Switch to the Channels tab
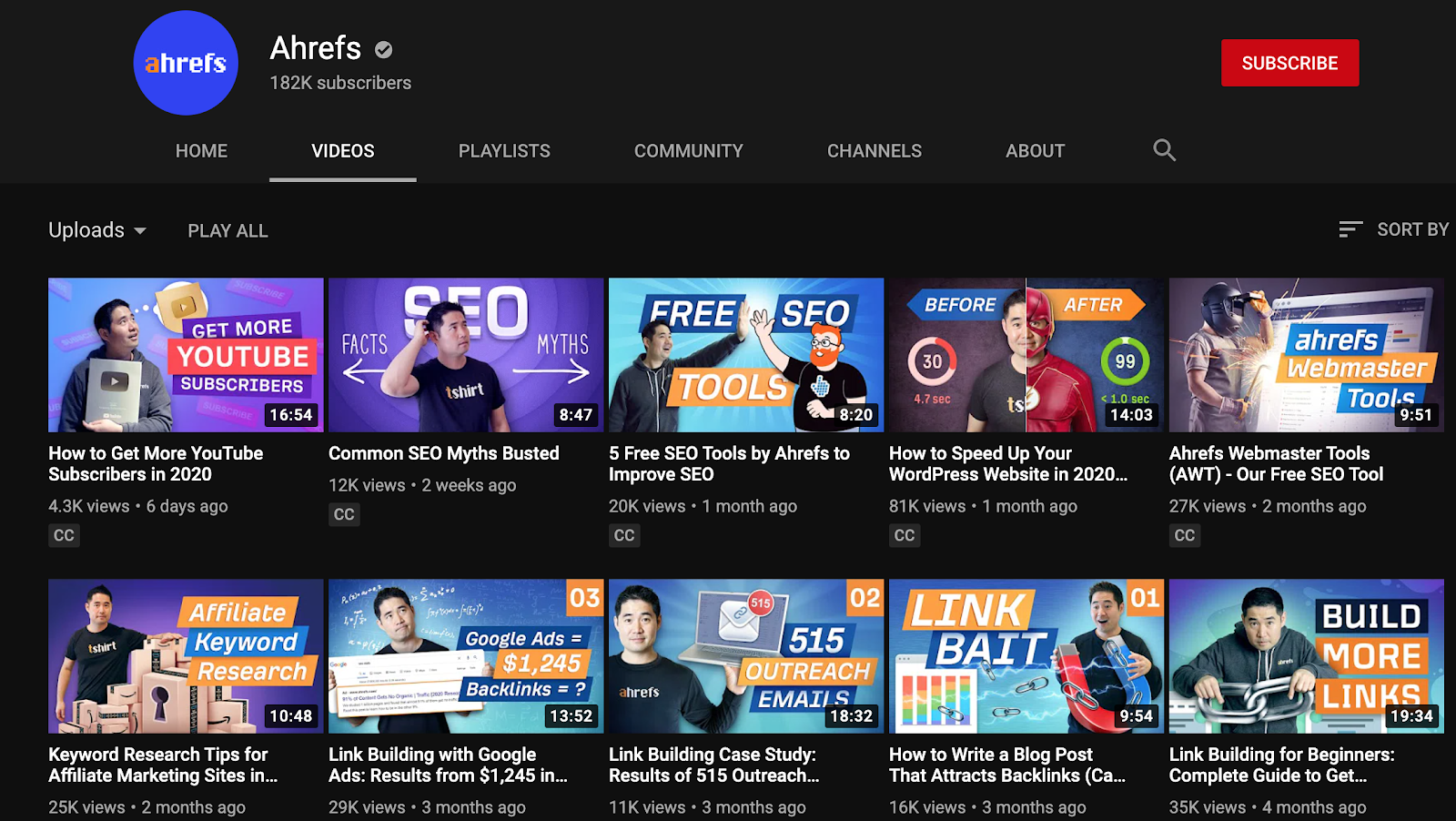This screenshot has height=821, width=1456. [875, 151]
